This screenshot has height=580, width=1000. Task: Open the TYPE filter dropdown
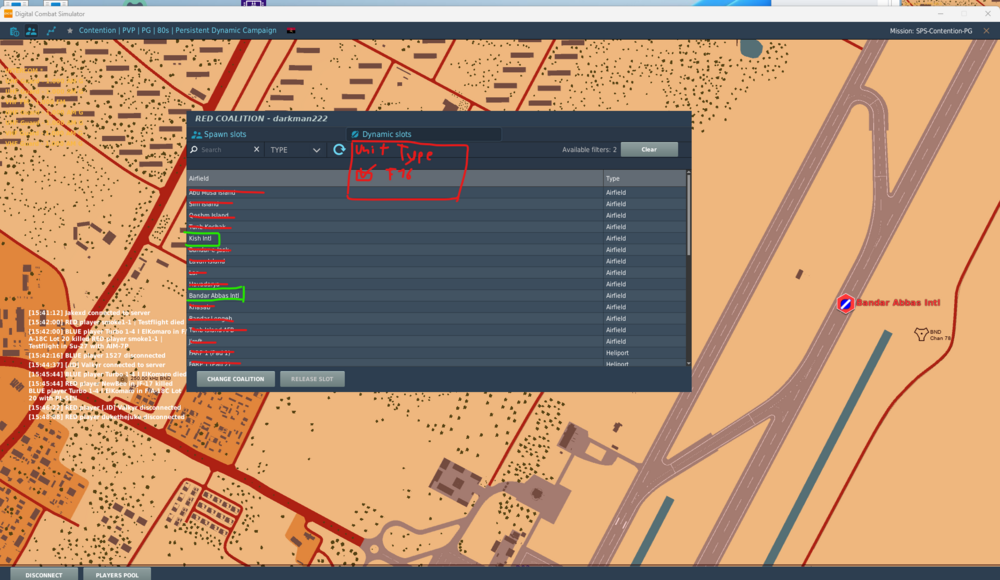point(295,150)
